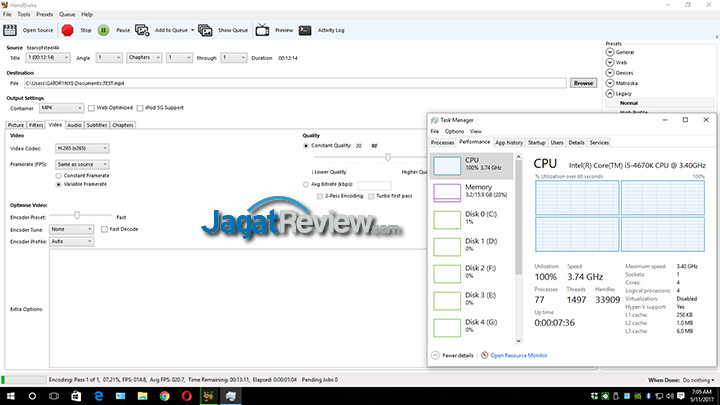The width and height of the screenshot is (720, 405).
Task: Select Disk 2 (F:) in Task Manager
Action: pyautogui.click(x=472, y=274)
